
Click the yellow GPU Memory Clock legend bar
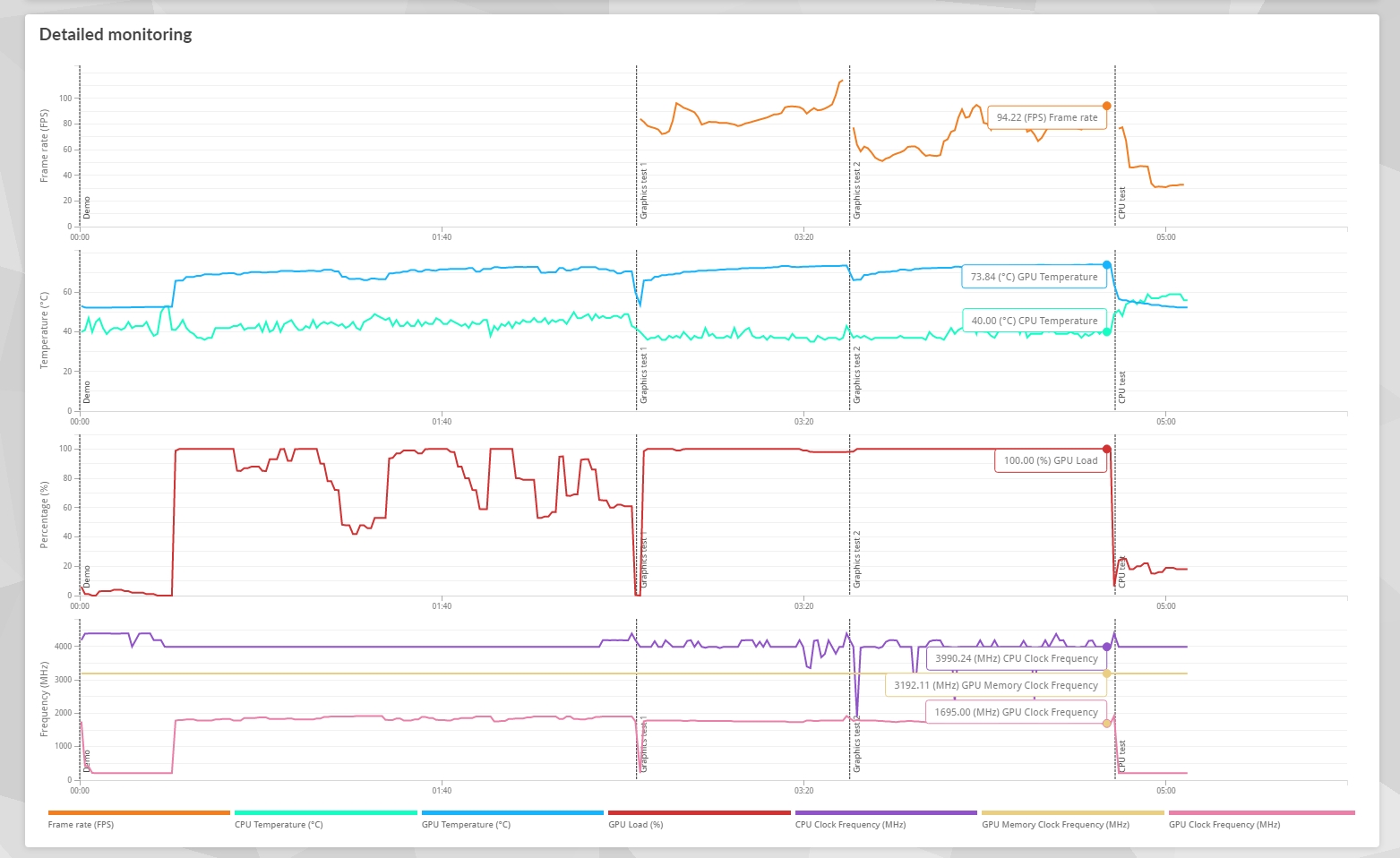click(x=1072, y=812)
